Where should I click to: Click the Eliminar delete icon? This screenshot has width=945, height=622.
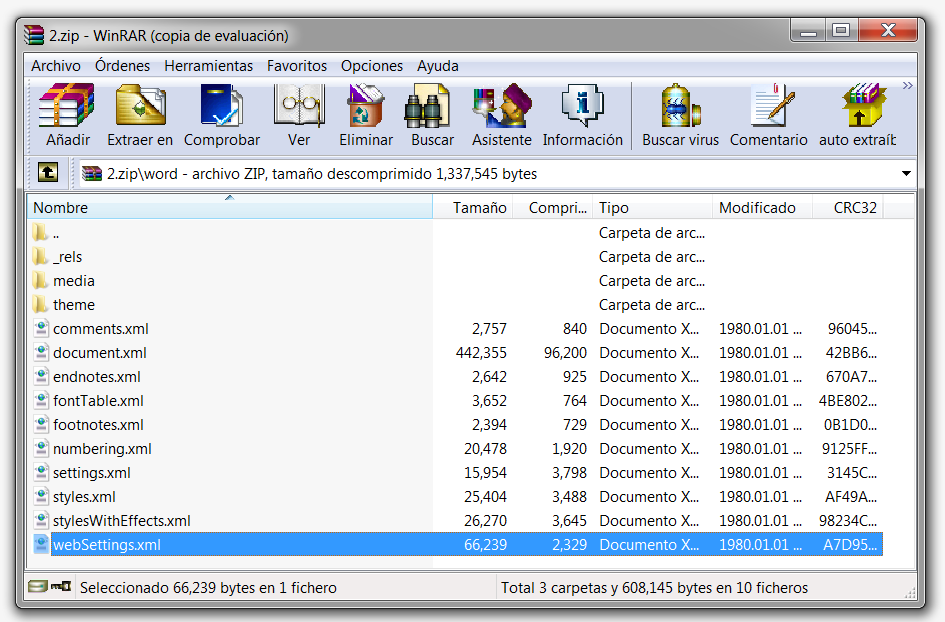coord(366,108)
